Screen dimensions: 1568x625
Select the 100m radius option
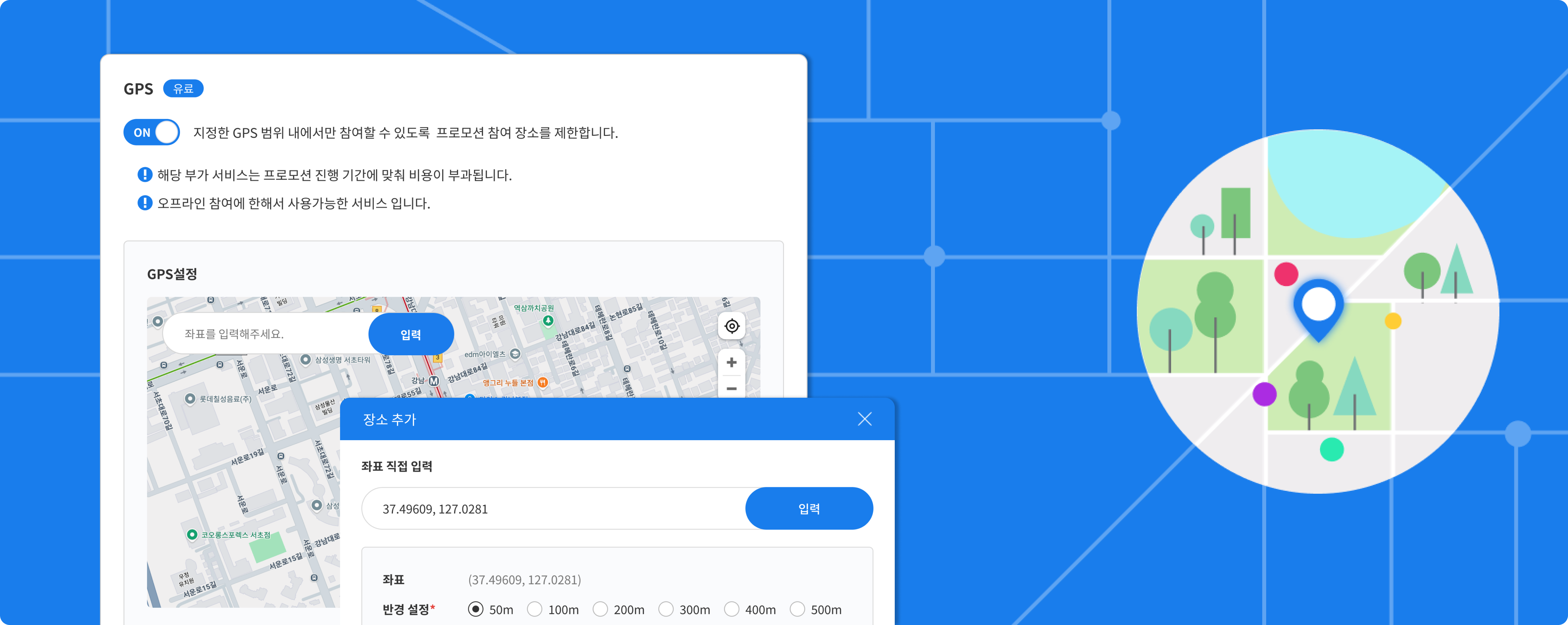534,609
